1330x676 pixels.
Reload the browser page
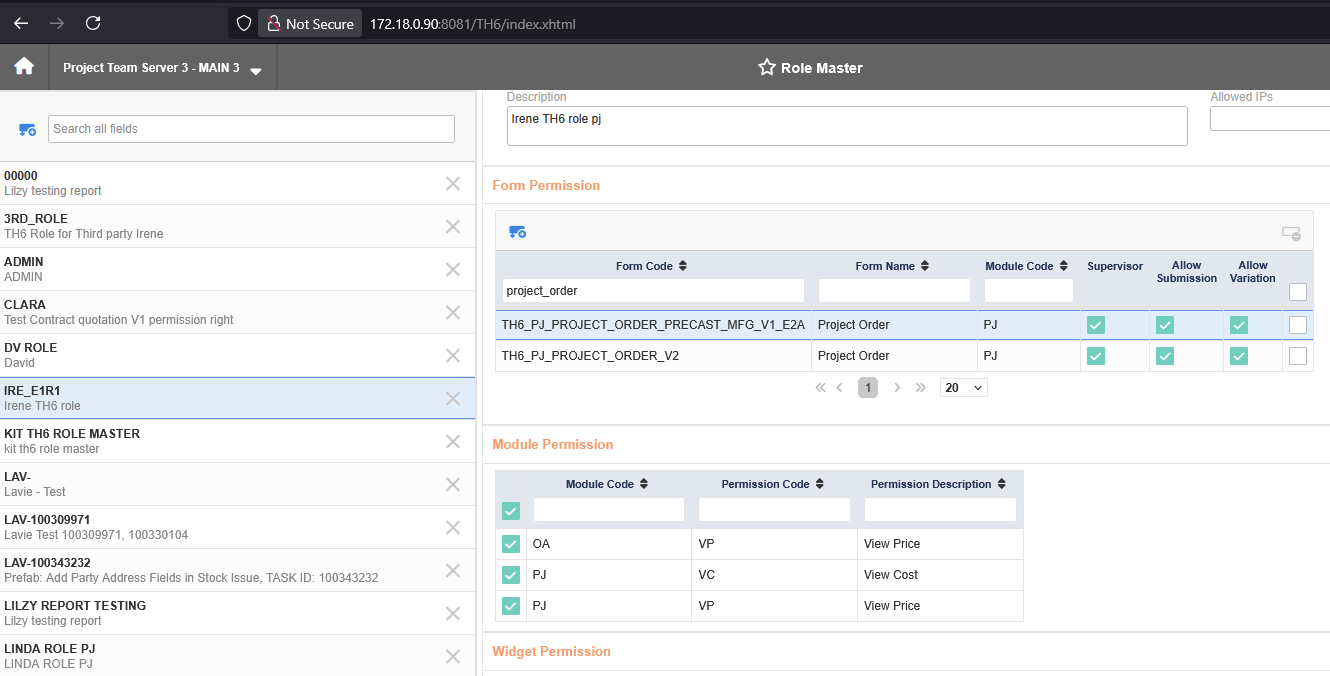[93, 23]
